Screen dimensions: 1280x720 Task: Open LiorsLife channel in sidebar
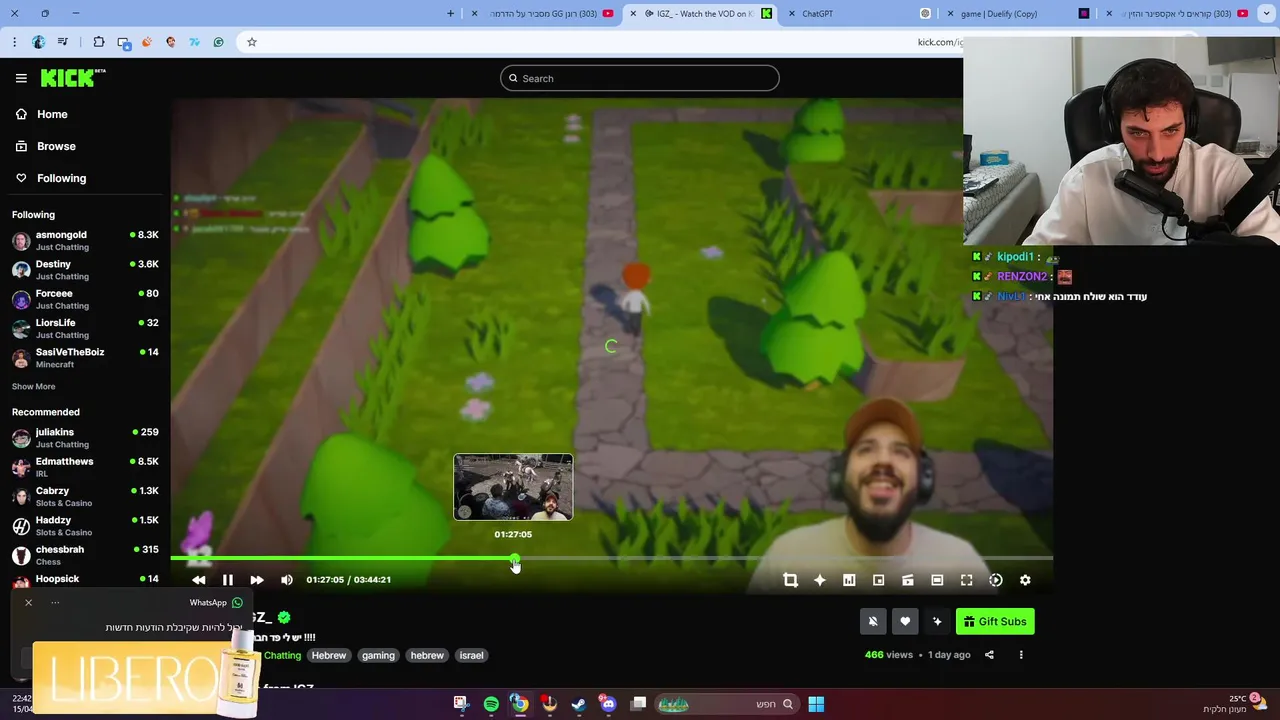pyautogui.click(x=85, y=328)
